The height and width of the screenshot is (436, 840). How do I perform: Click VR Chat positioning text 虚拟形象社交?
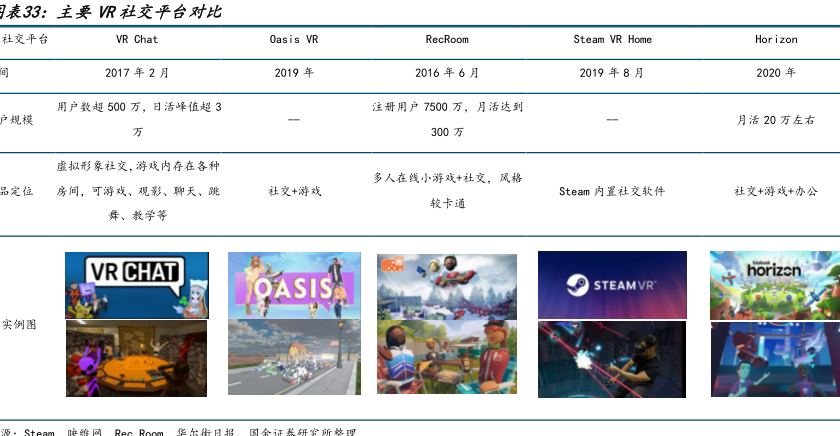click(92, 166)
